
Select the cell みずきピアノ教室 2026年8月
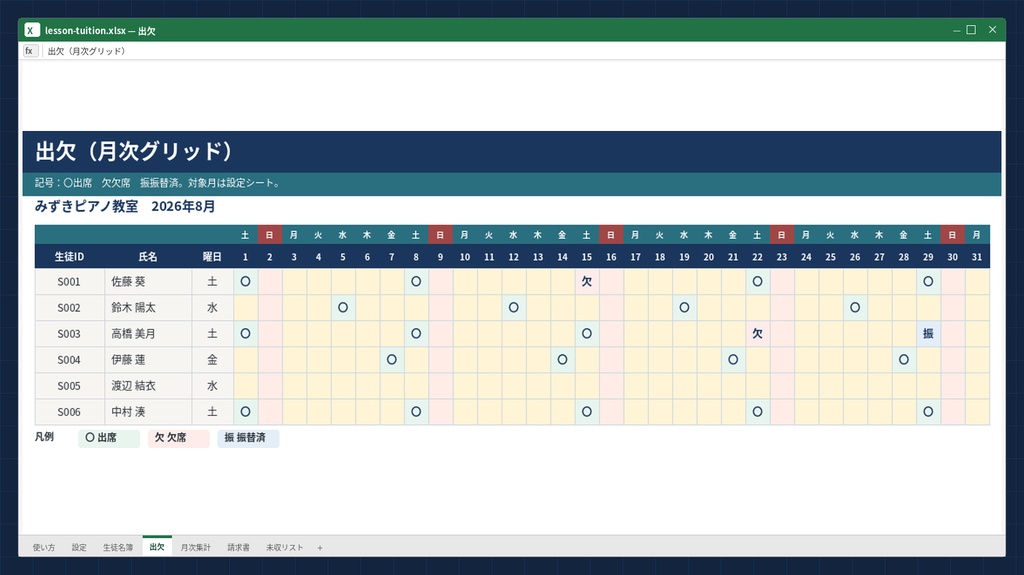(125, 206)
